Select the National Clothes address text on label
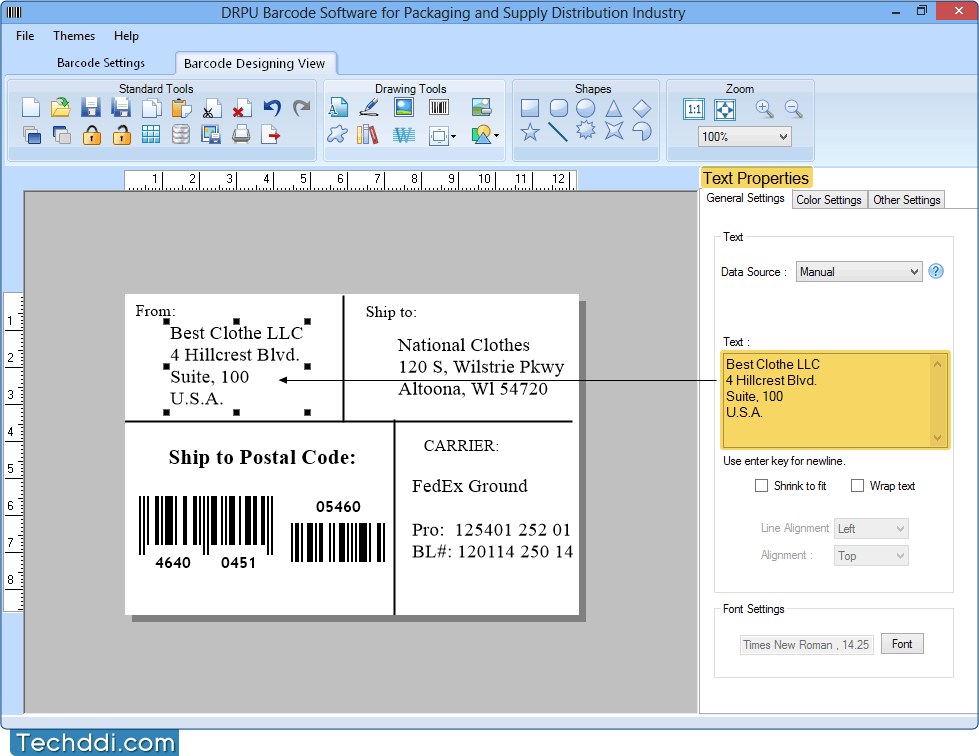Viewport: 979px width, 756px height. pos(481,367)
